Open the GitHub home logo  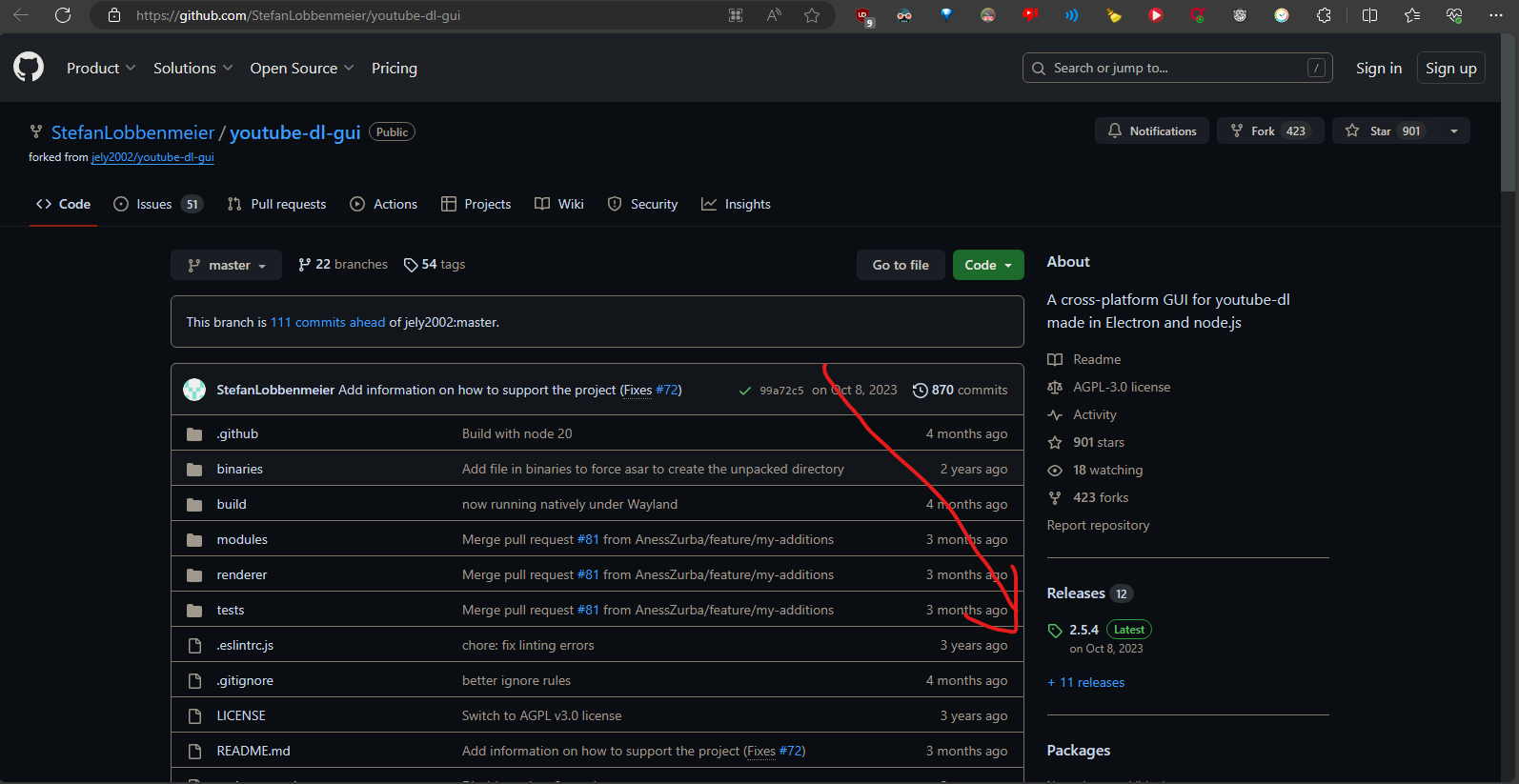tap(29, 68)
